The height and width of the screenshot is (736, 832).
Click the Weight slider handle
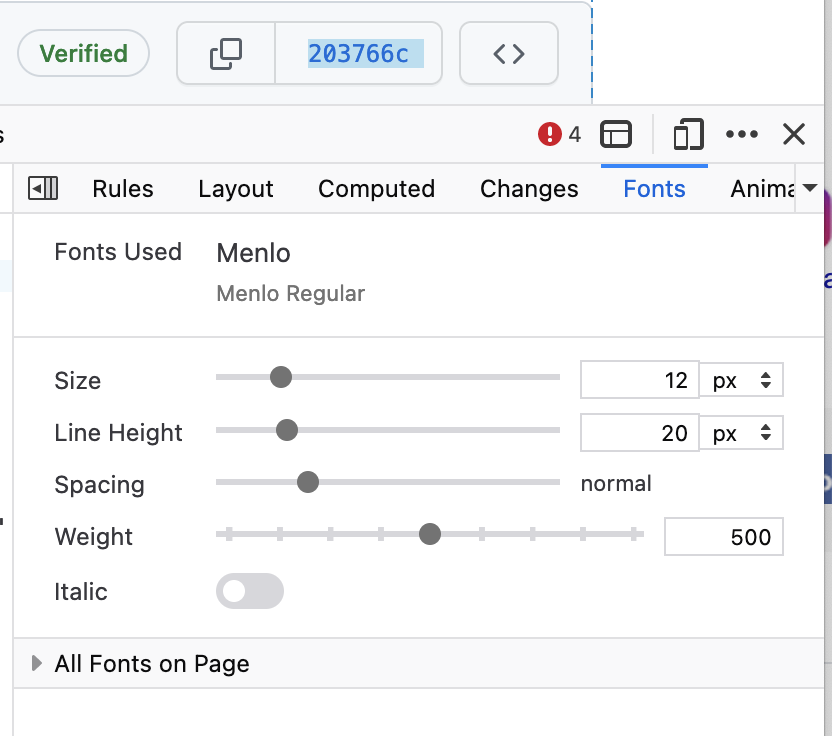[430, 534]
